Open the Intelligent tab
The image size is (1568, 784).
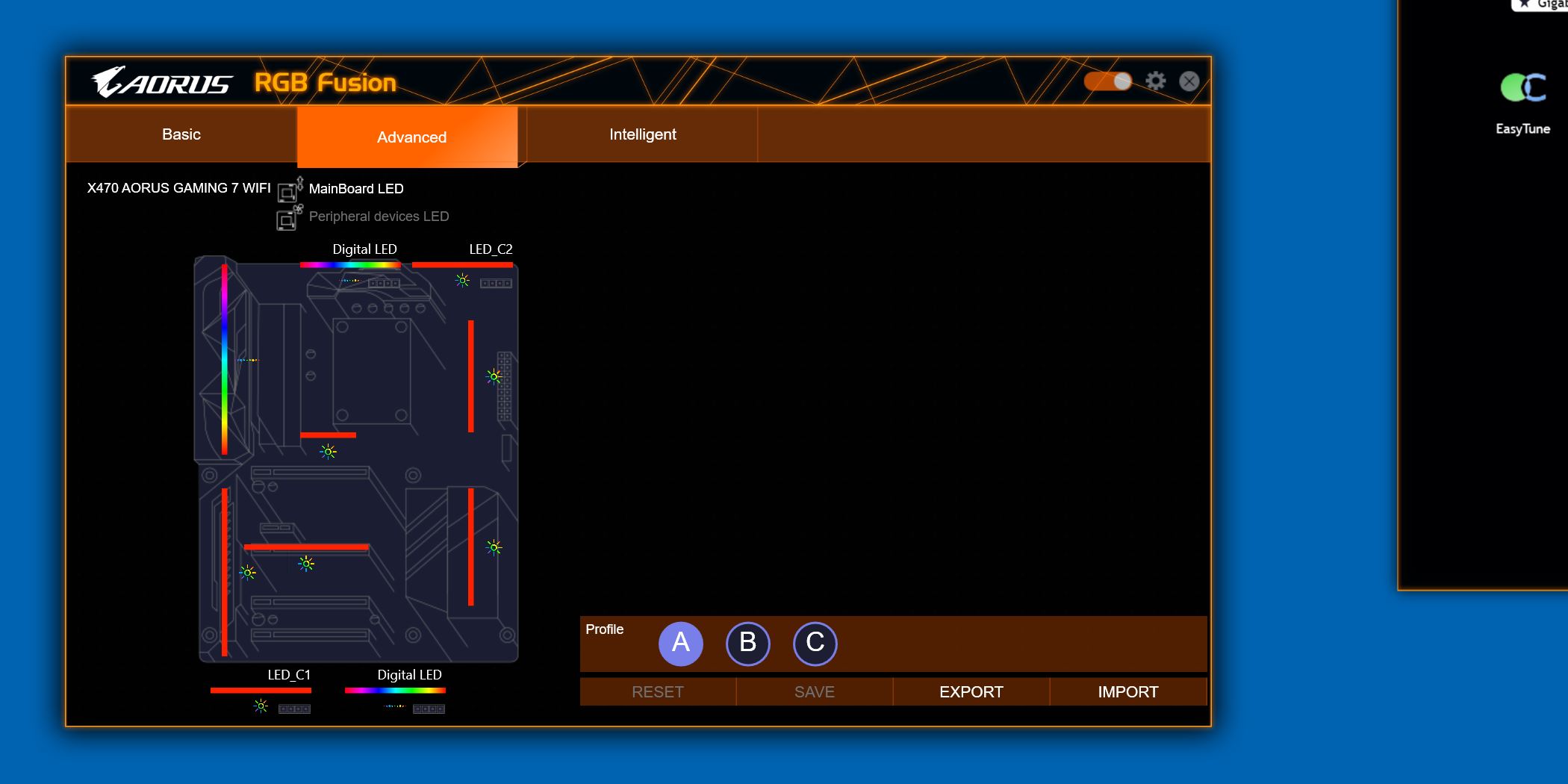[642, 134]
